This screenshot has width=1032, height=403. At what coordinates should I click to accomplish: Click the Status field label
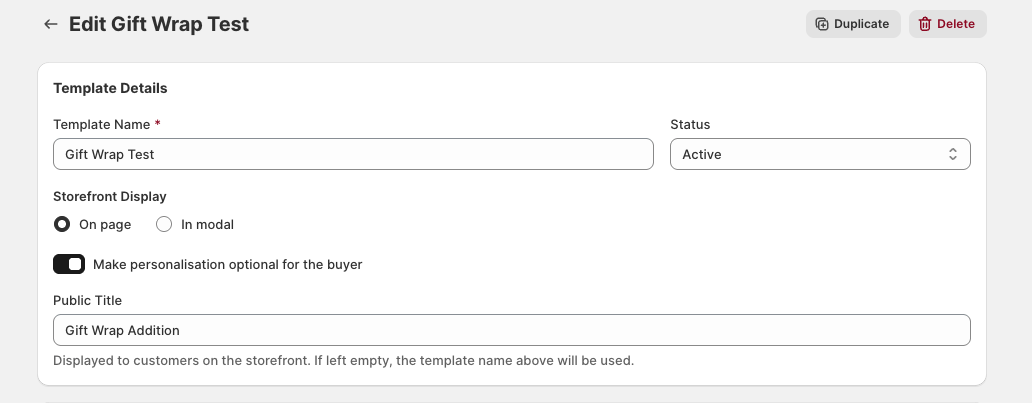tap(690, 124)
